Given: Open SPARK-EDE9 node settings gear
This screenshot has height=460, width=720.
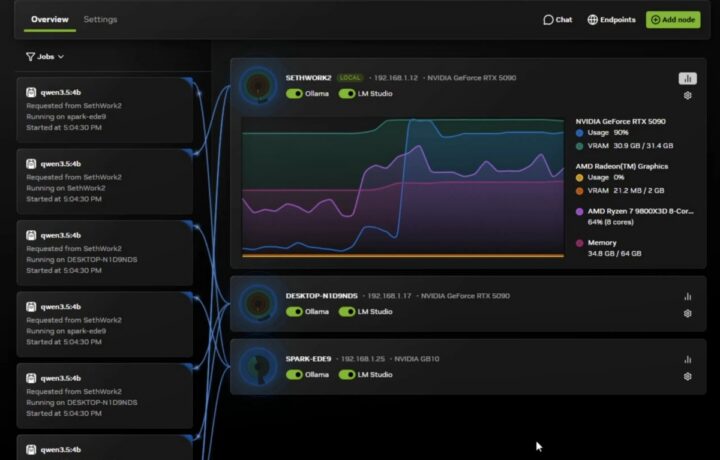Looking at the screenshot, I should point(687,376).
